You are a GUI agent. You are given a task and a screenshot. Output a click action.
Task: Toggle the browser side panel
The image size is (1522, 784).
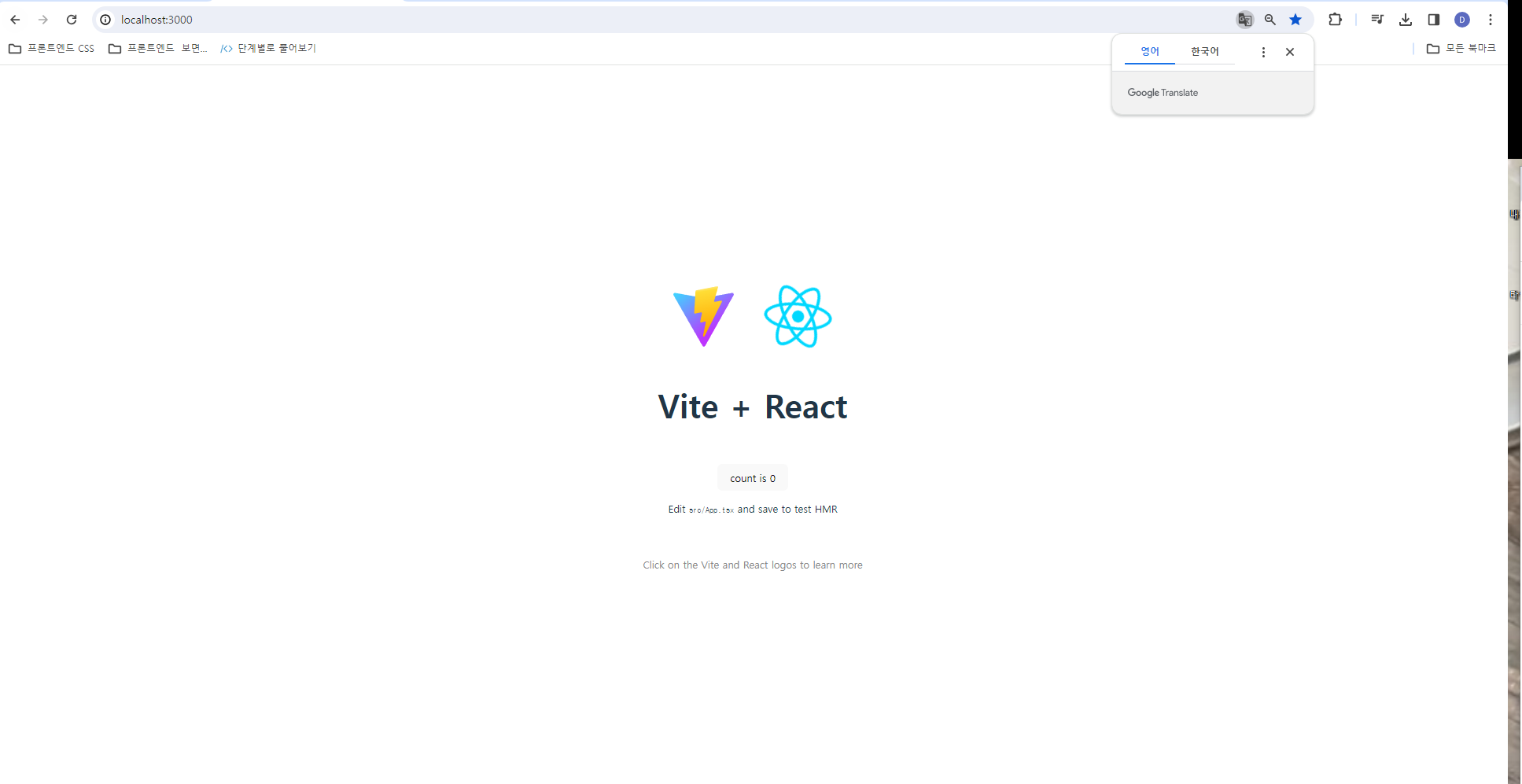1434,20
